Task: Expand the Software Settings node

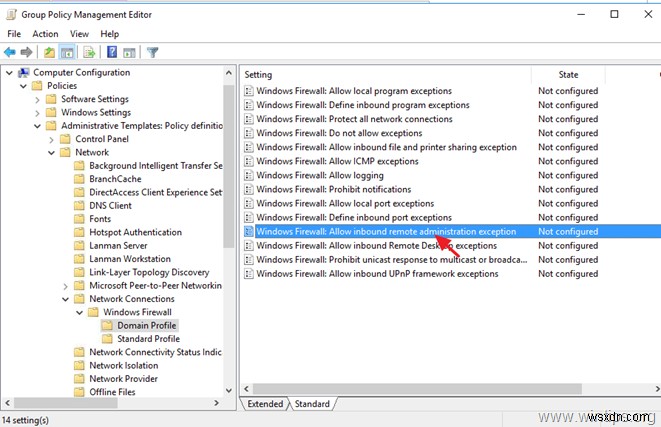Action: click(38, 100)
